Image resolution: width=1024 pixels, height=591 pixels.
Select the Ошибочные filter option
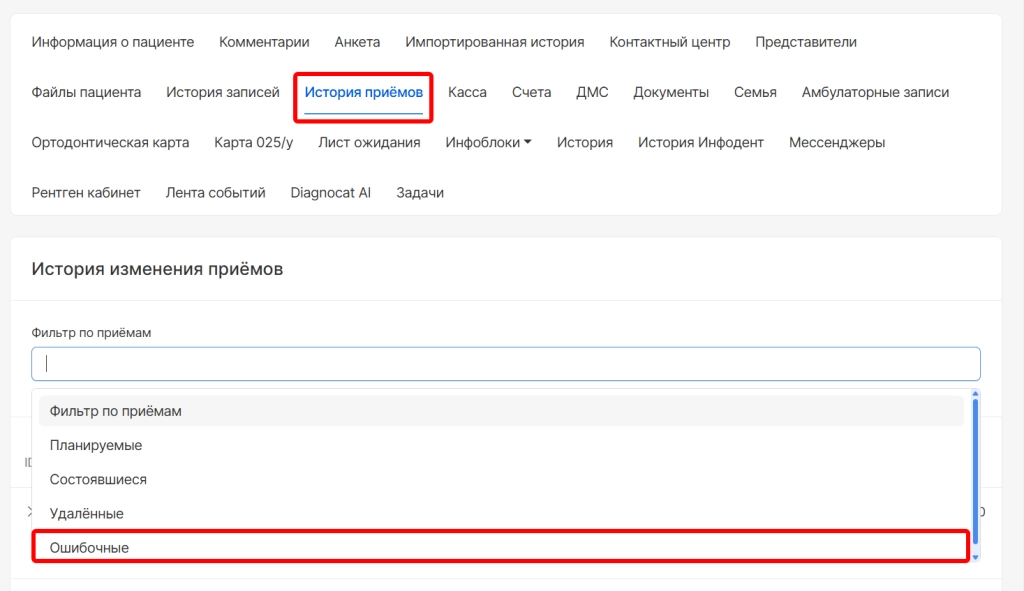coord(89,548)
